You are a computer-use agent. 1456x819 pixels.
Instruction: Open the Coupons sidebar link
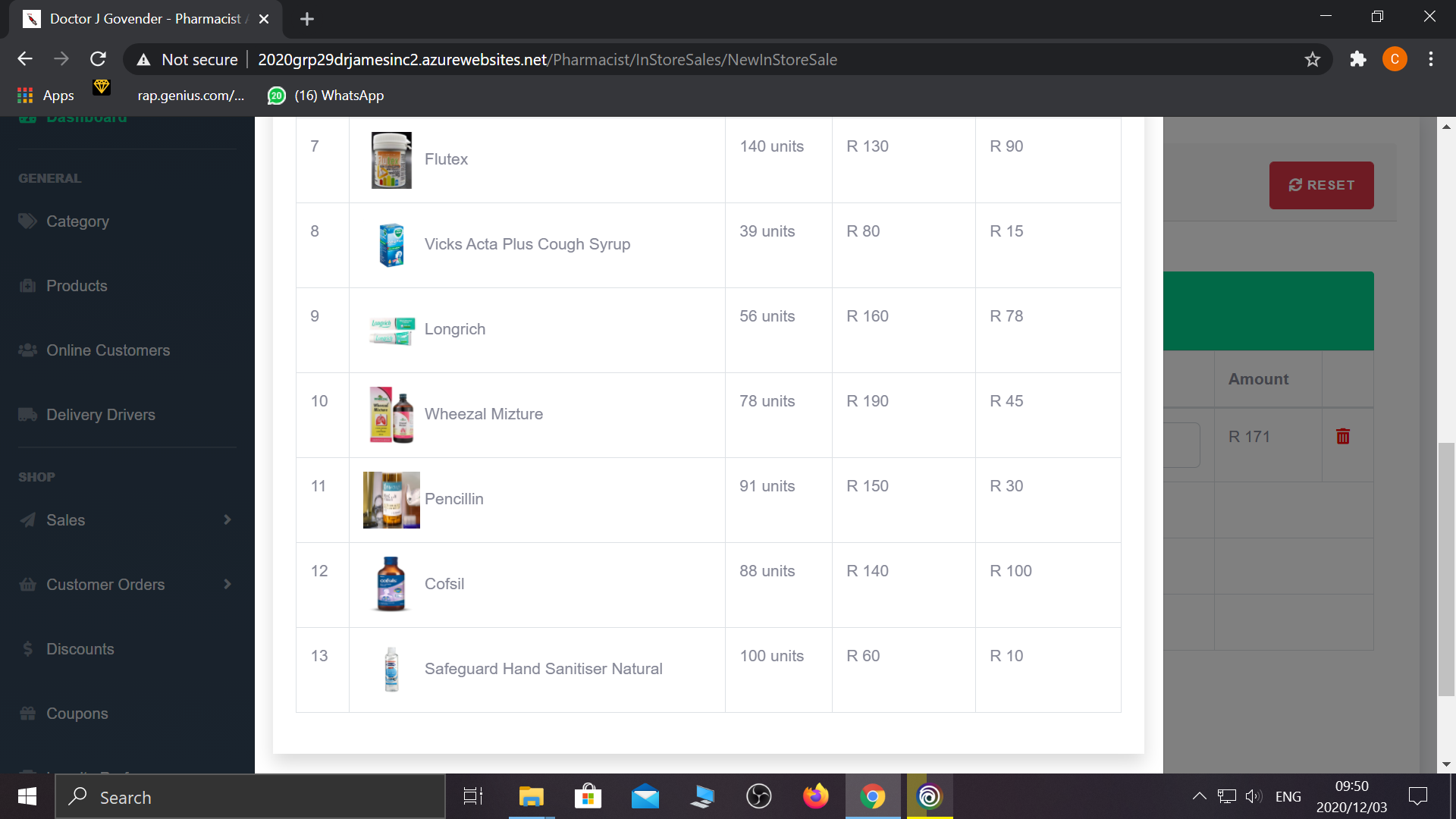click(x=77, y=714)
